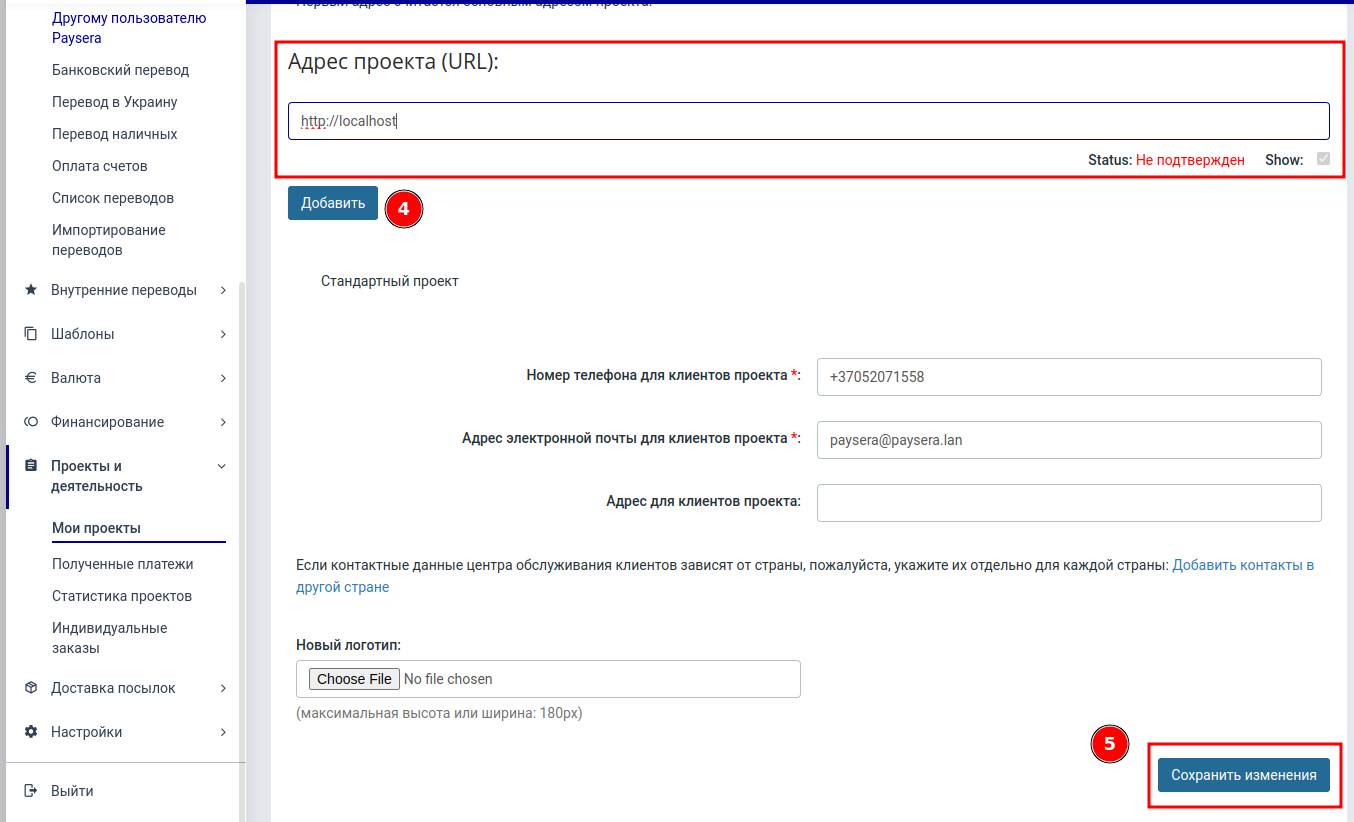Click the clipboard icon beside Проекты и деятельность

[30, 466]
